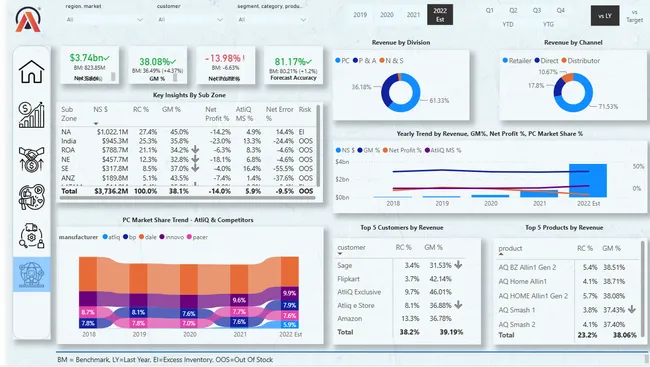
Task: Select year 2021
Action: pos(413,15)
